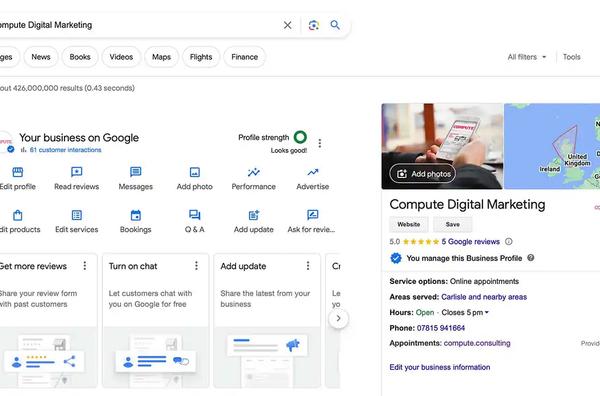Open Advertise trending arrow icon
The height and width of the screenshot is (396, 600).
pos(313,172)
